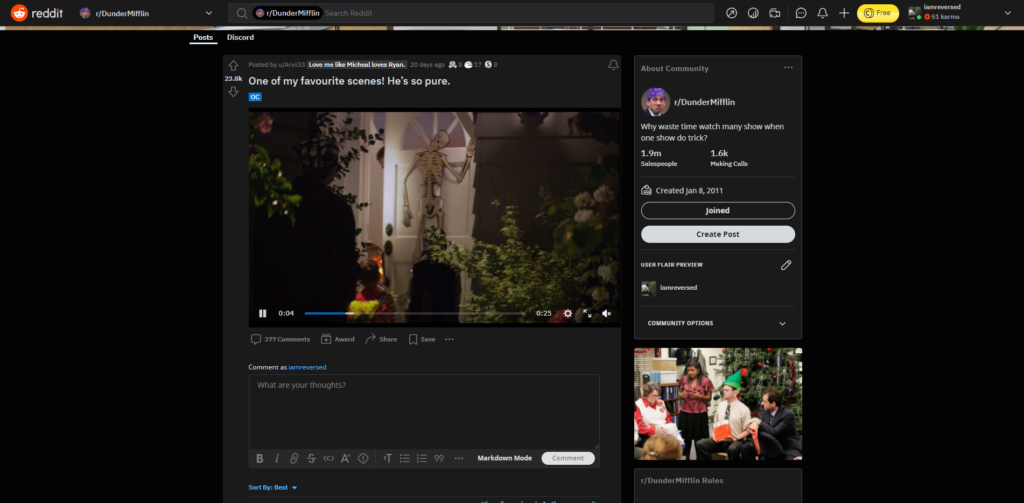The image size is (1024, 503).
Task: Upvote the favourite scenes post
Action: [x=233, y=65]
